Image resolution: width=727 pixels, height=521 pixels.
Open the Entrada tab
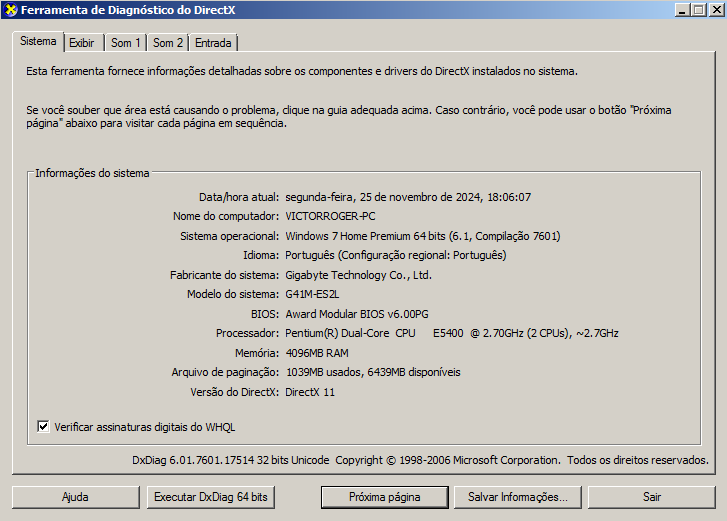[213, 43]
